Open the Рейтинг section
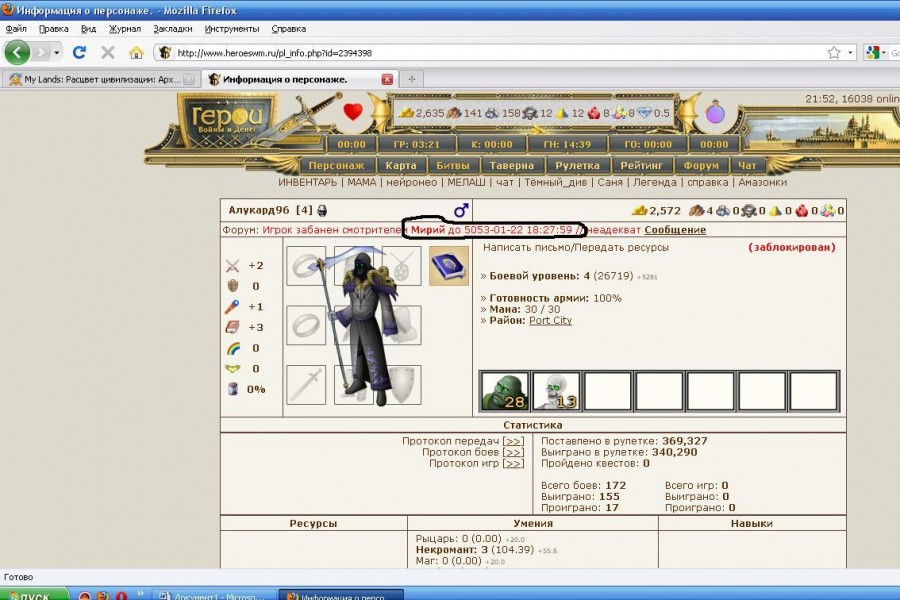The image size is (900, 600). [x=641, y=165]
